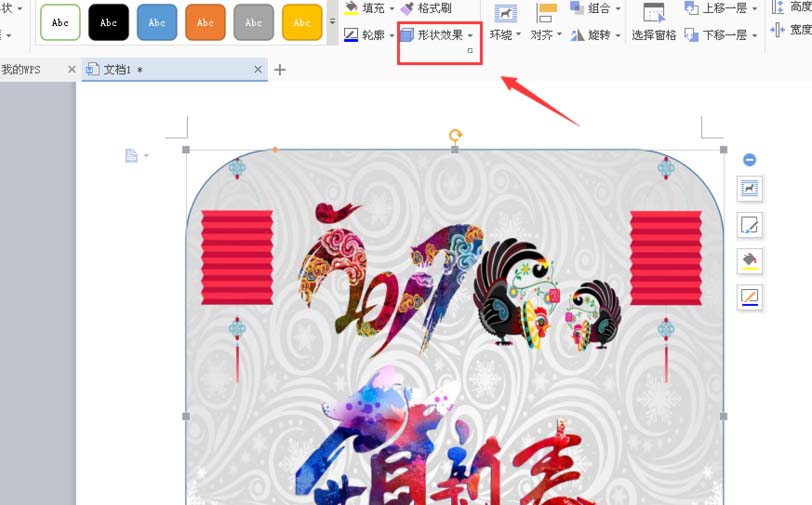Click the edit shape quick icon

point(749,225)
